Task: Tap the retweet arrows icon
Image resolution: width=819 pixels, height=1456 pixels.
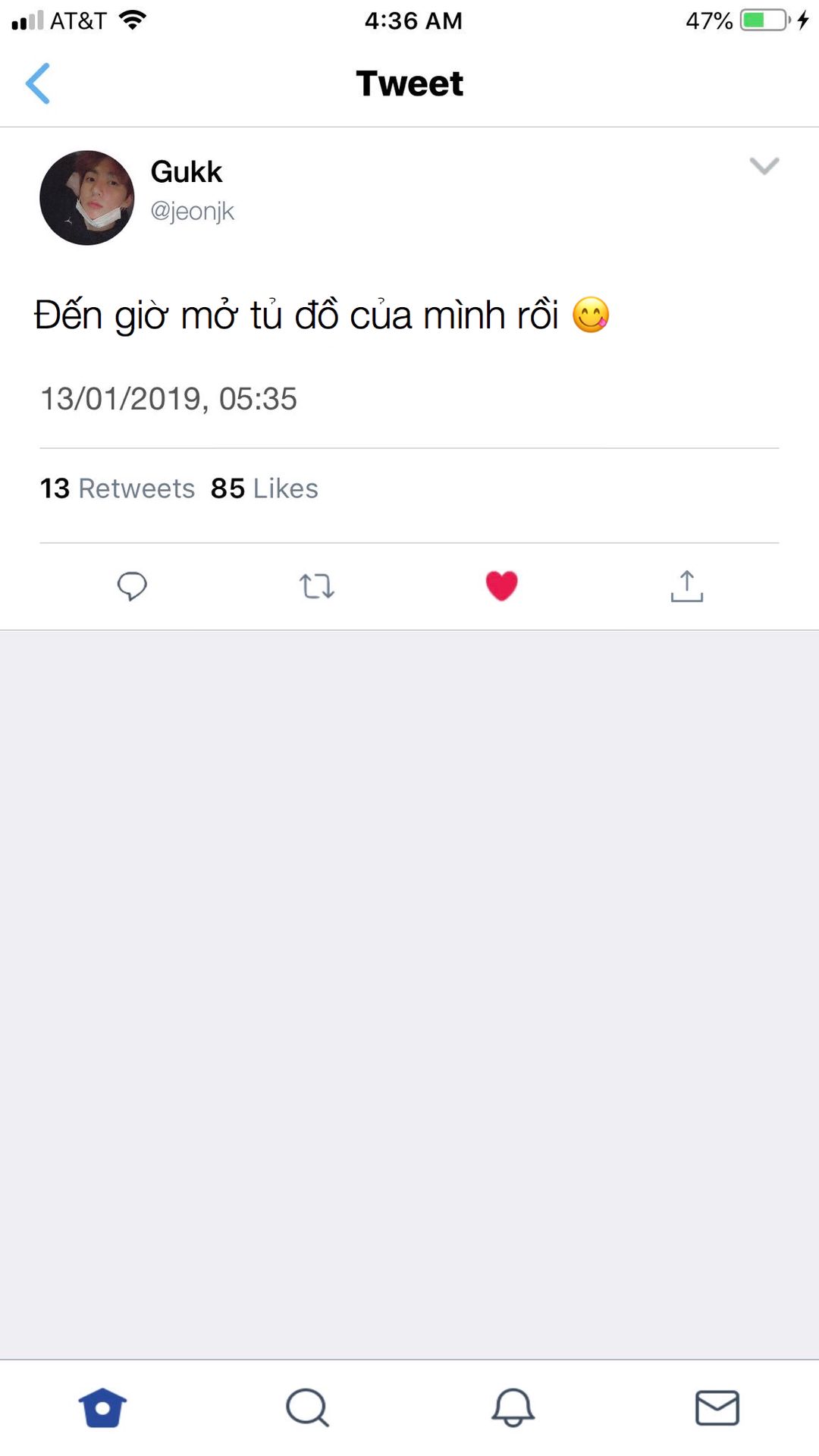Action: coord(317,586)
